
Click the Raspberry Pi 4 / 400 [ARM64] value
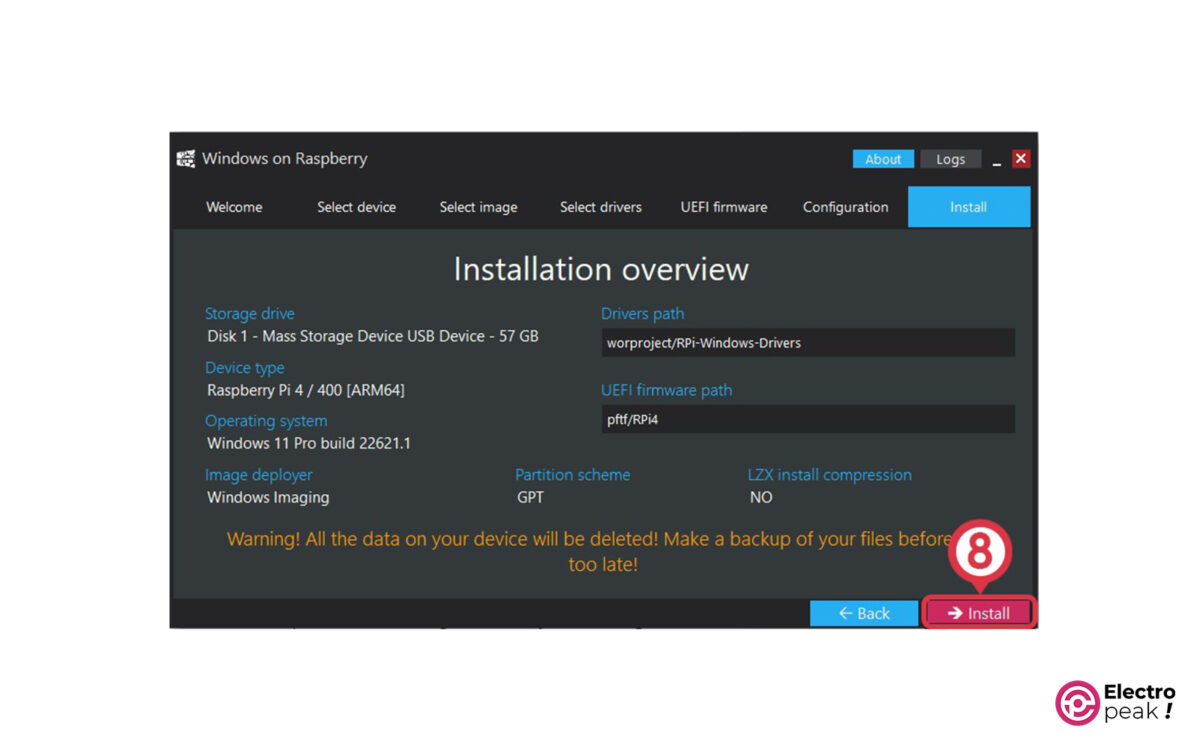[306, 391]
